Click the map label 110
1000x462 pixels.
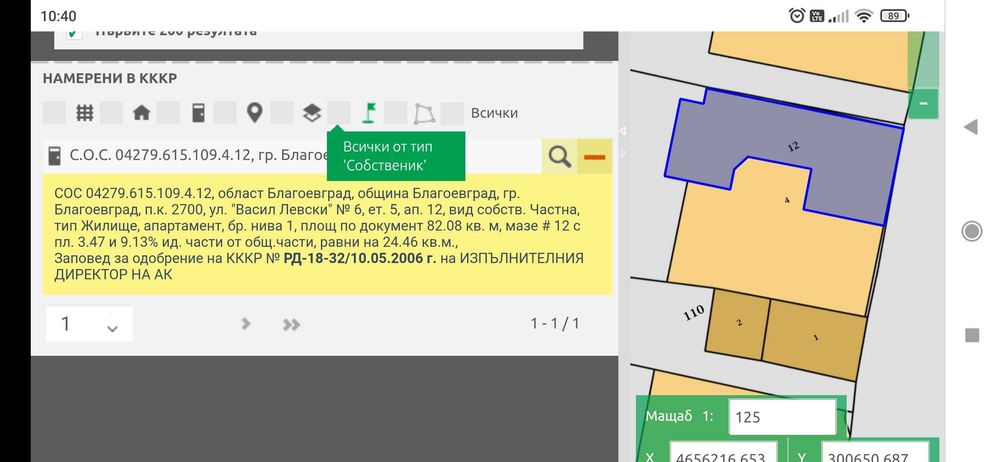693,313
